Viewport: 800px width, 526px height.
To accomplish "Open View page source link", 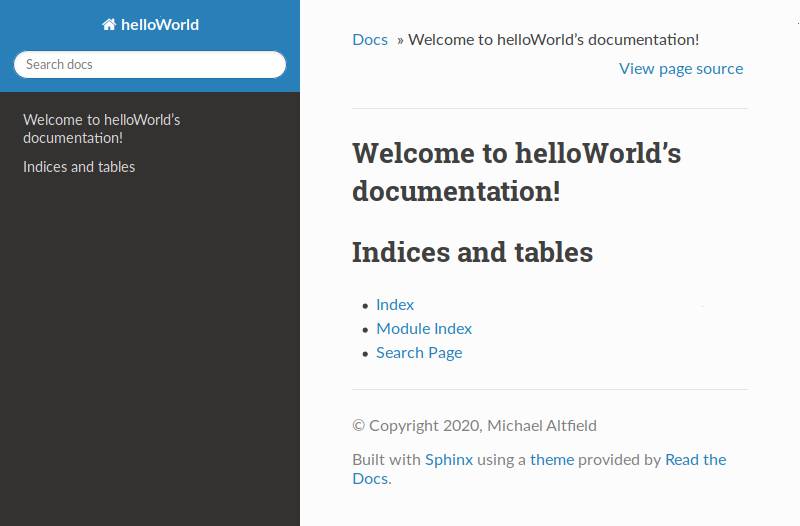I will click(681, 68).
